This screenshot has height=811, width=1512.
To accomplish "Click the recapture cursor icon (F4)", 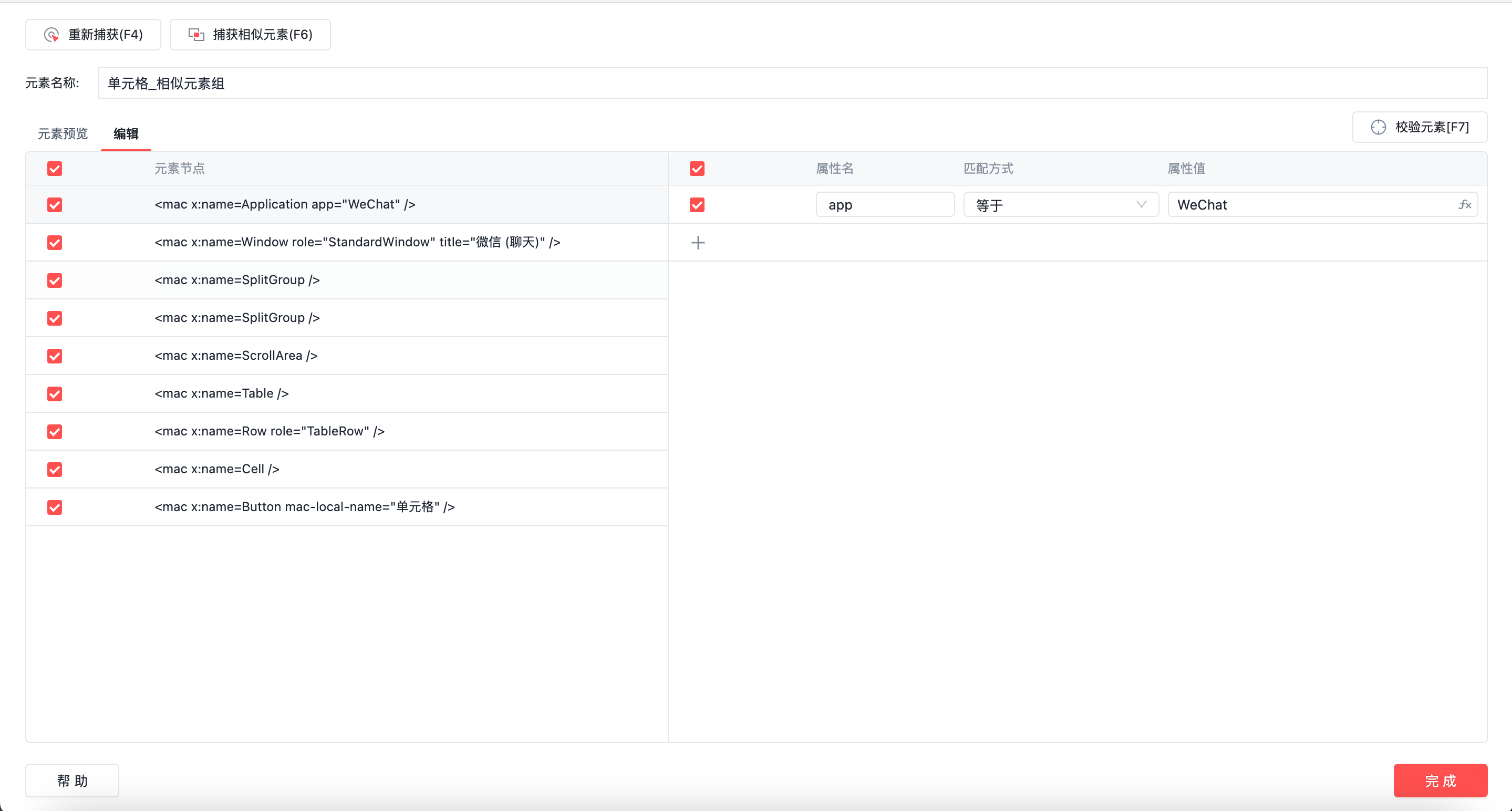I will pyautogui.click(x=51, y=35).
